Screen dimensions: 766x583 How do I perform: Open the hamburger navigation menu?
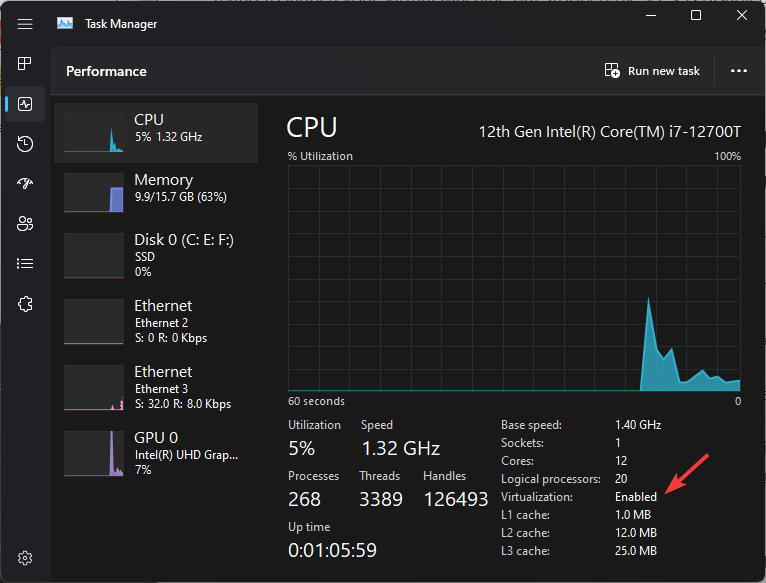point(25,23)
